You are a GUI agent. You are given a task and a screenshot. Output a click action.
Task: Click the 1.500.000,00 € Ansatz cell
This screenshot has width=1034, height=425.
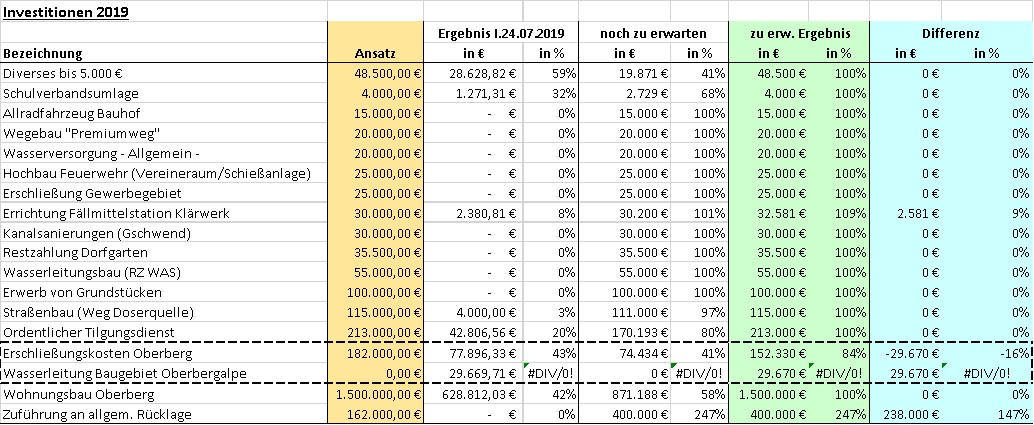coord(375,395)
